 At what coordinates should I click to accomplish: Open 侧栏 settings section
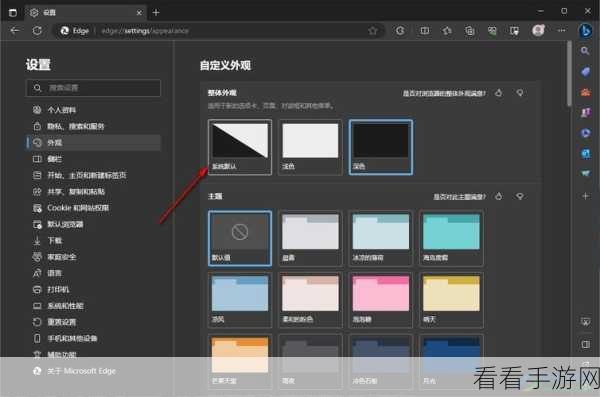point(93,159)
